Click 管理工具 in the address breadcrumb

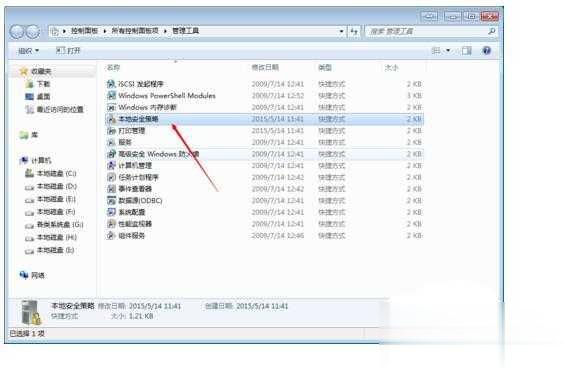185,31
